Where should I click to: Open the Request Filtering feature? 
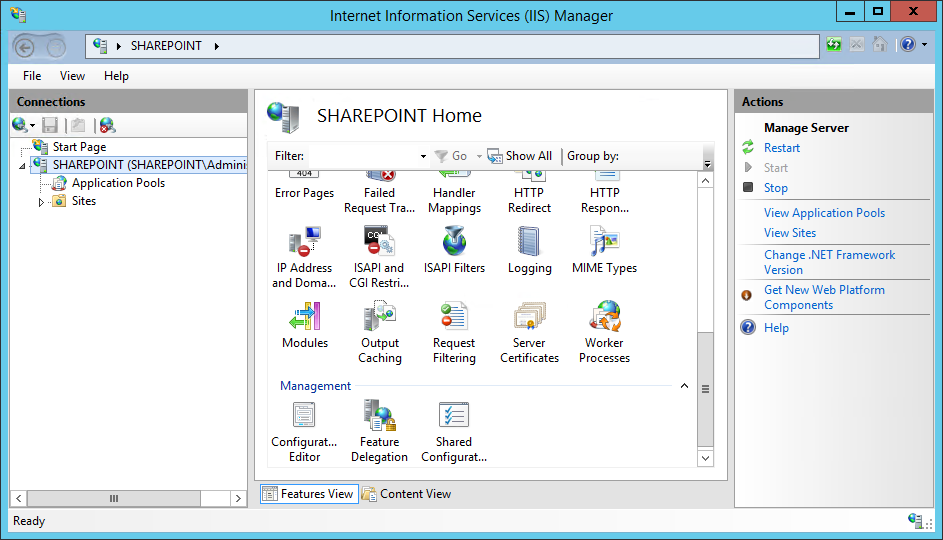click(x=454, y=332)
